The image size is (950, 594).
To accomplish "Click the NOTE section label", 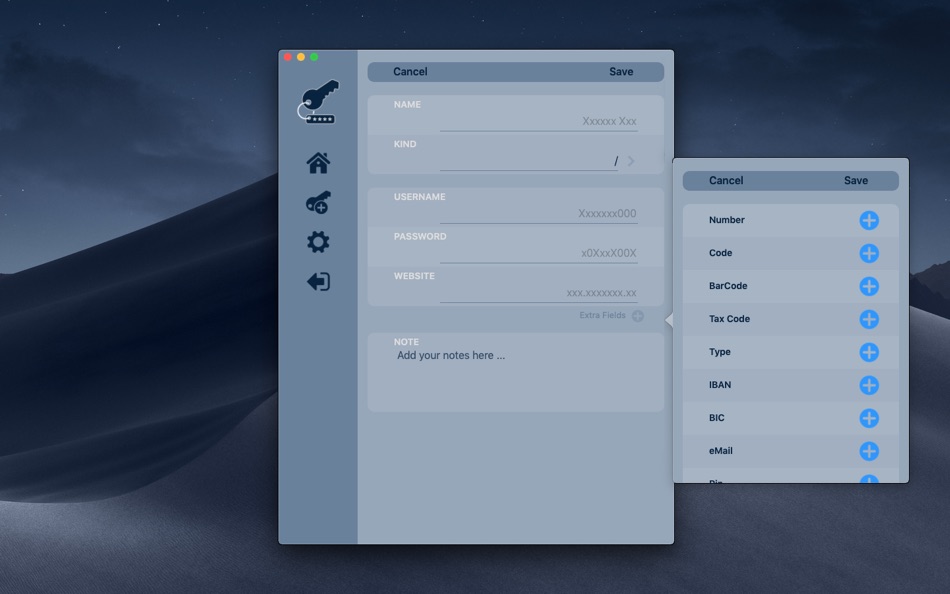I will [406, 342].
